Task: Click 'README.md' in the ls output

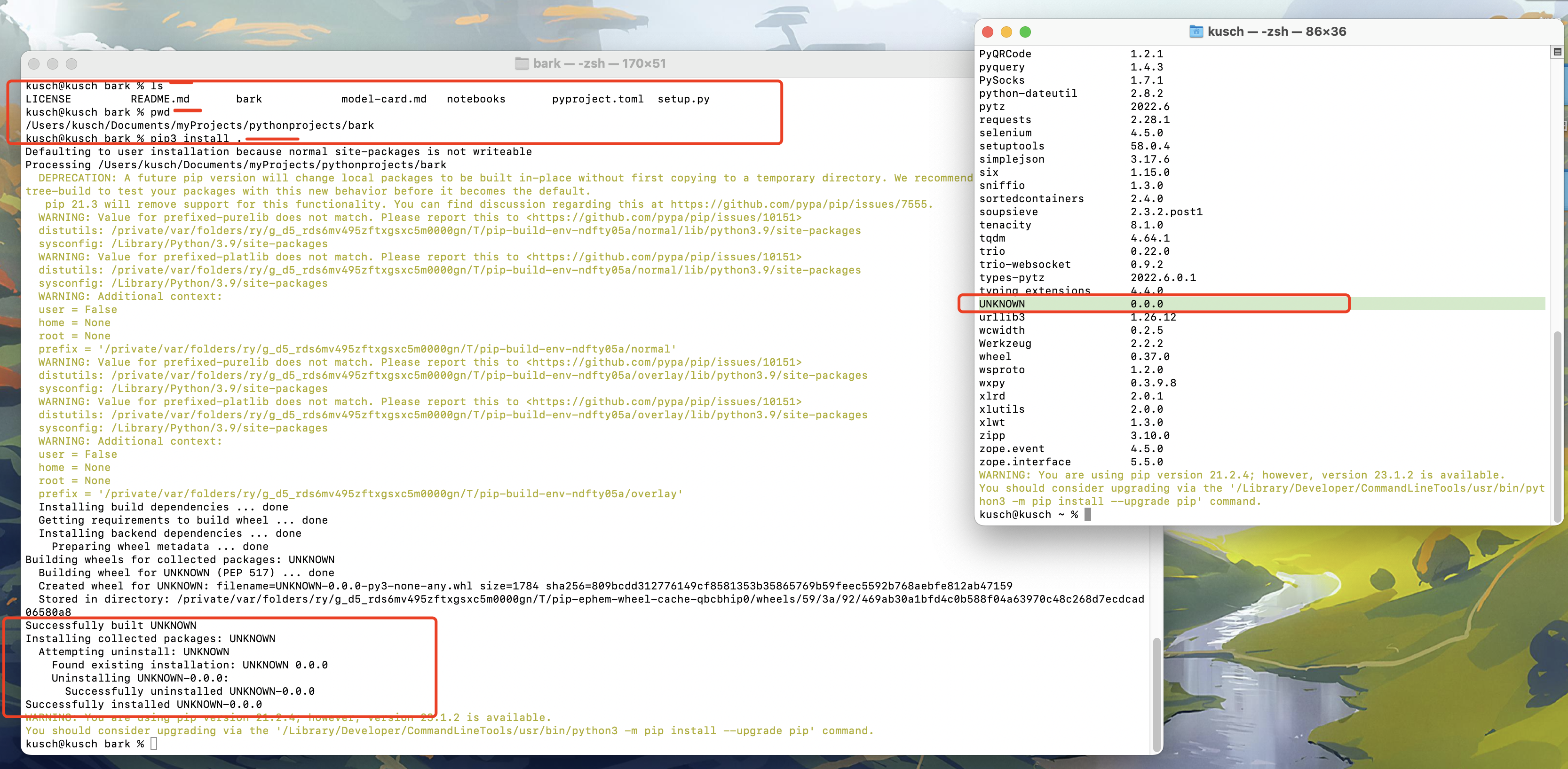Action: click(x=160, y=99)
